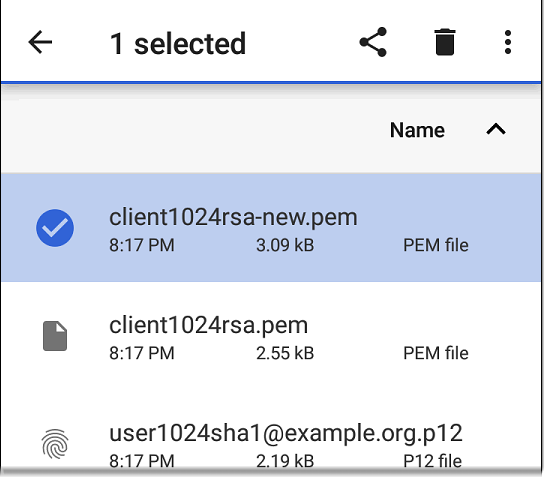Click the 8:17 PM time of client1024rsa.pem

142,353
